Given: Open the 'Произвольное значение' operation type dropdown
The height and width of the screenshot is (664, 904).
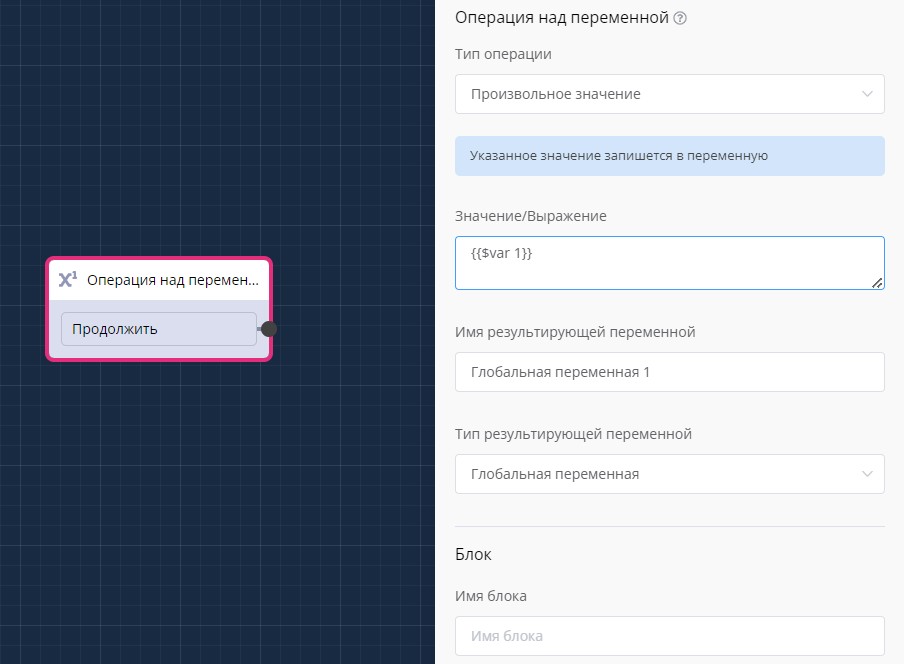Looking at the screenshot, I should click(660, 94).
